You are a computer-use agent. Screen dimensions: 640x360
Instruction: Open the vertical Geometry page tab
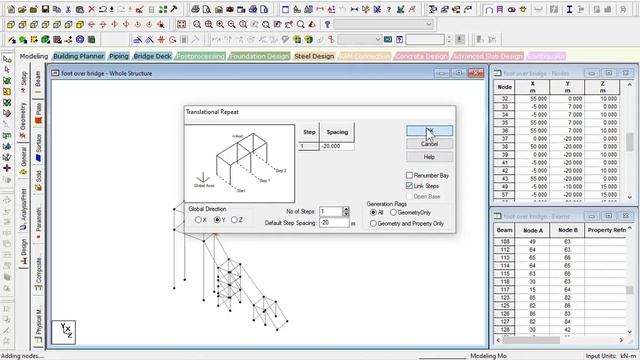click(23, 121)
